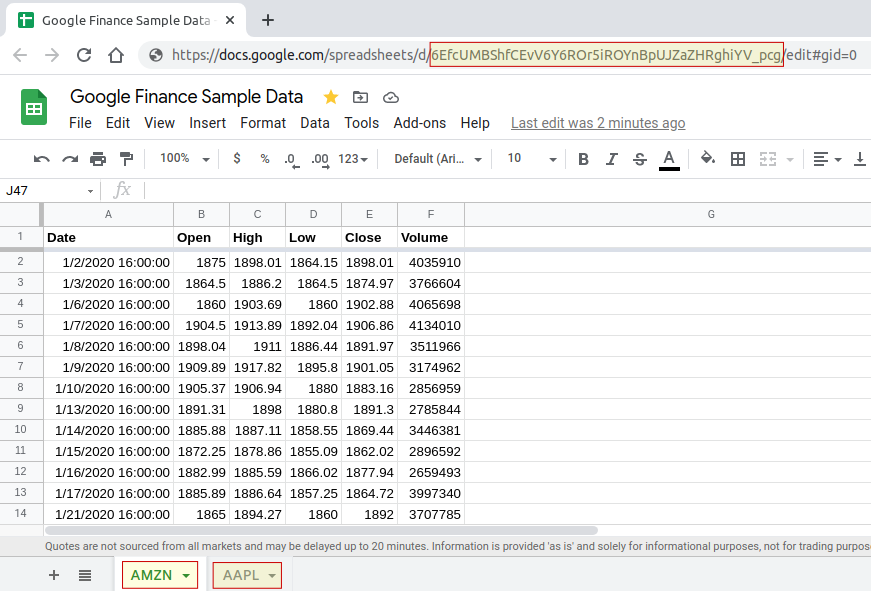Open the Default (Arial) font dropdown

438,159
